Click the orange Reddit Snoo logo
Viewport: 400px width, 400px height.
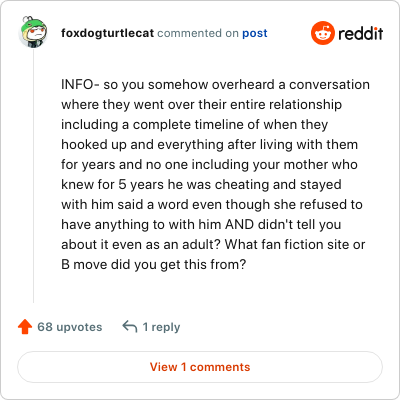point(322,33)
